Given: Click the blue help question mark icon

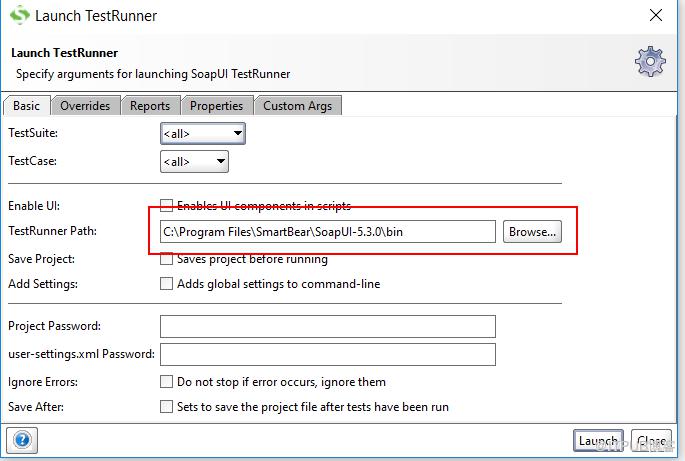Looking at the screenshot, I should [22, 440].
